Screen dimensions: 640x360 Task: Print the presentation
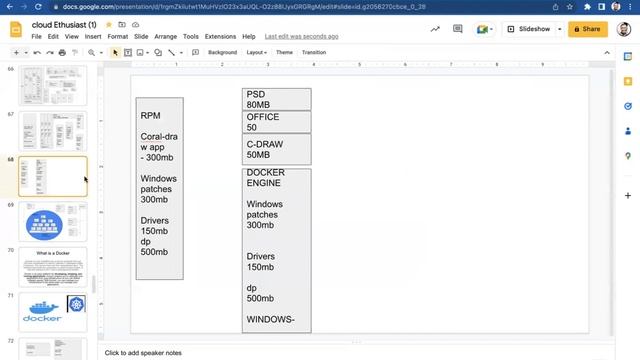[x=62, y=53]
